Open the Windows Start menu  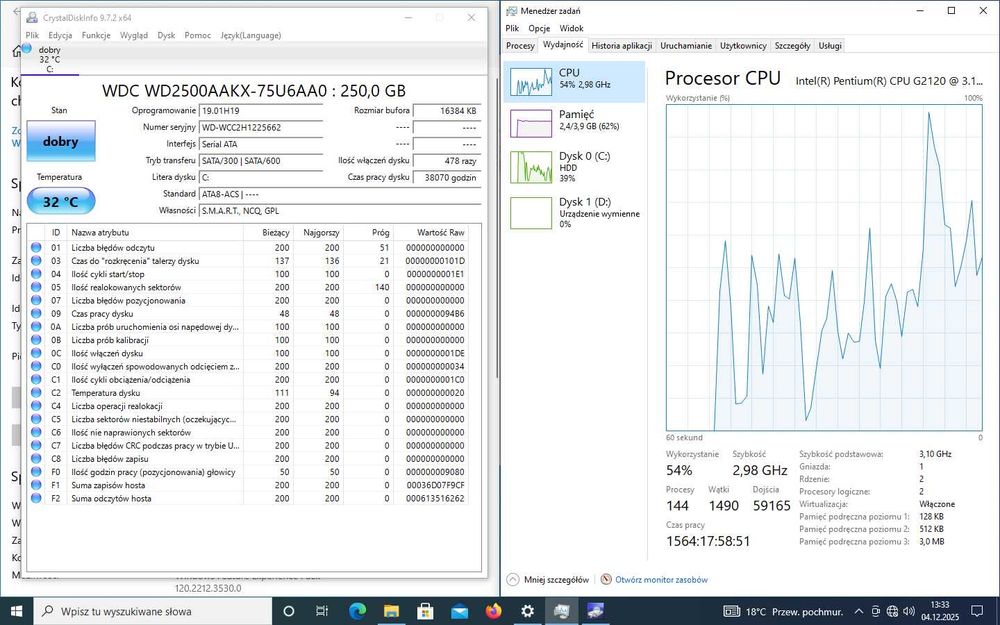pos(16,611)
